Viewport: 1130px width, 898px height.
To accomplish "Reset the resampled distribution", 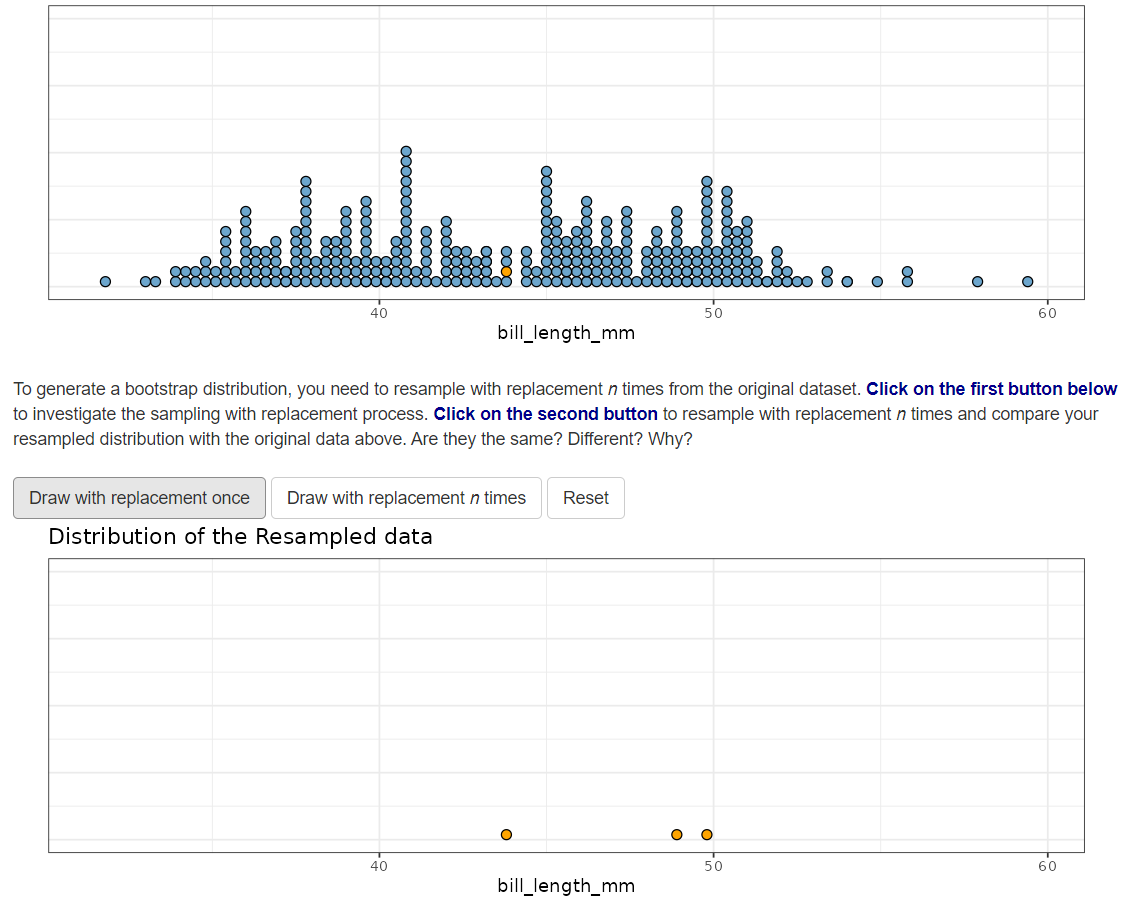I will (x=585, y=498).
